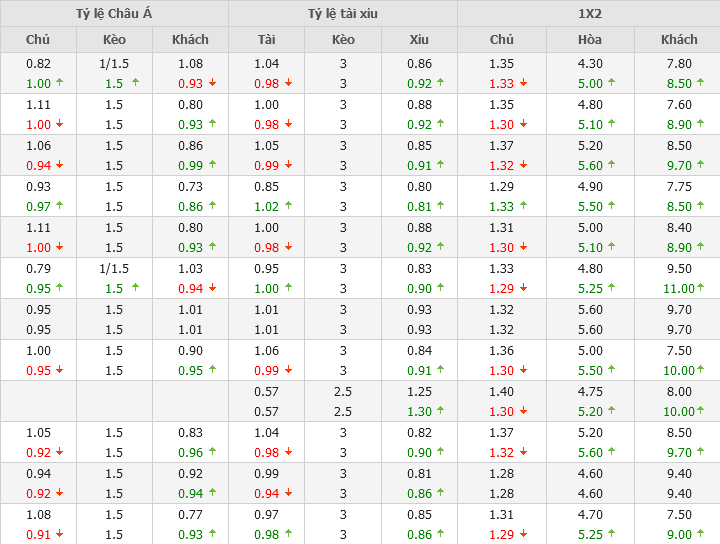Click the 1.25 Xiu odds cell
720x544 pixels.
(x=419, y=392)
